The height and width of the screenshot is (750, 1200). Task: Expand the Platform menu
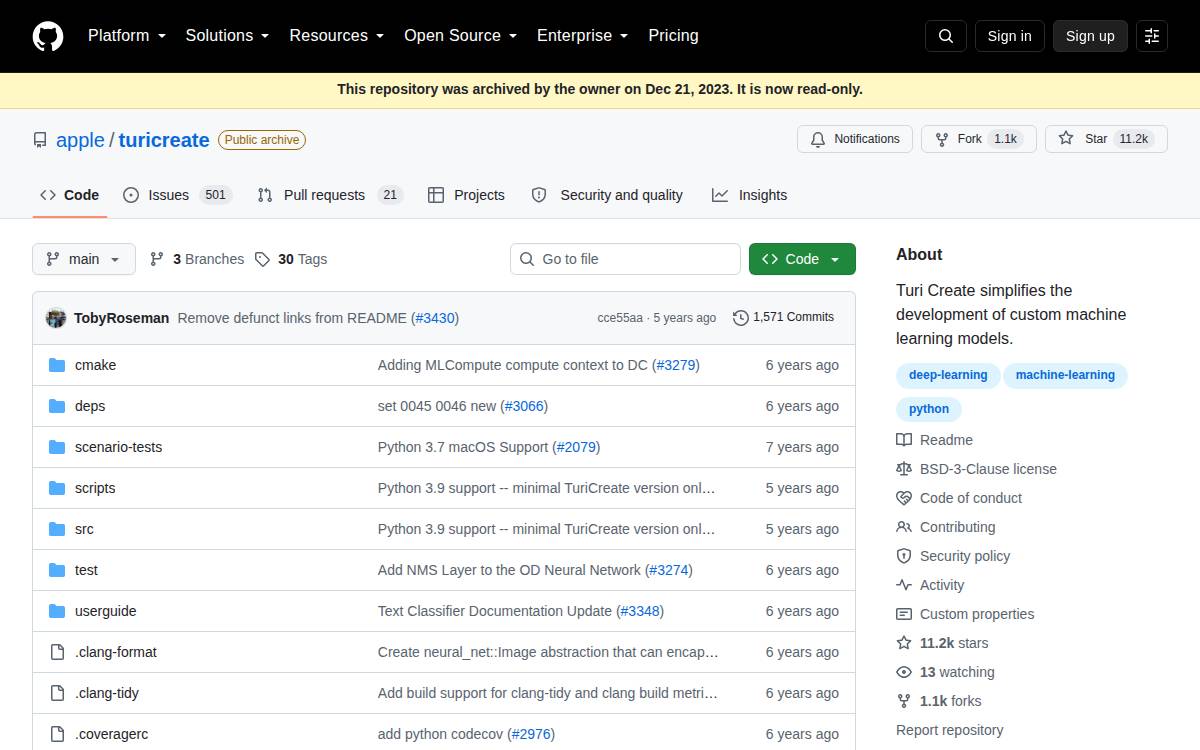[x=127, y=36]
